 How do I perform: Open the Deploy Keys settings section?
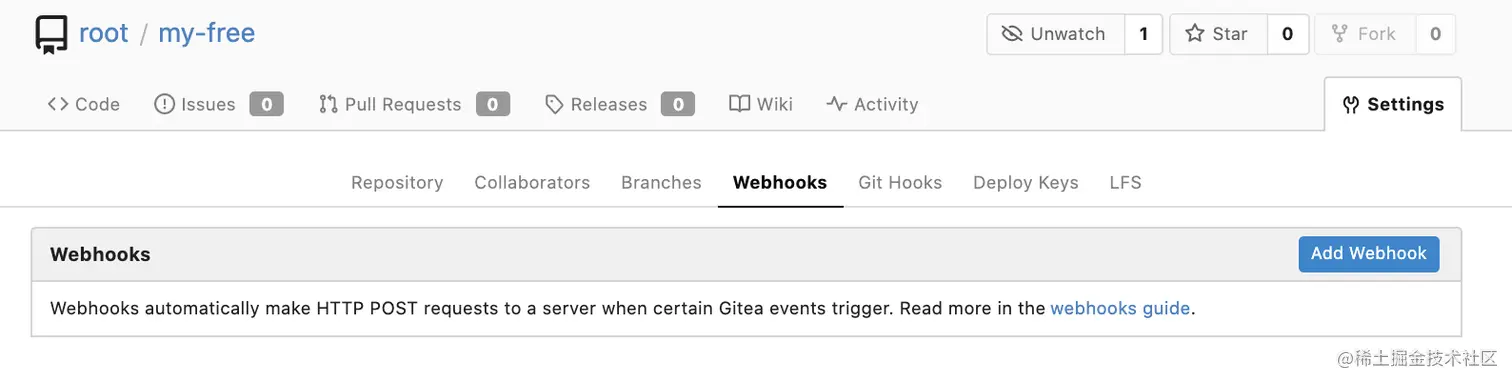[1026, 182]
